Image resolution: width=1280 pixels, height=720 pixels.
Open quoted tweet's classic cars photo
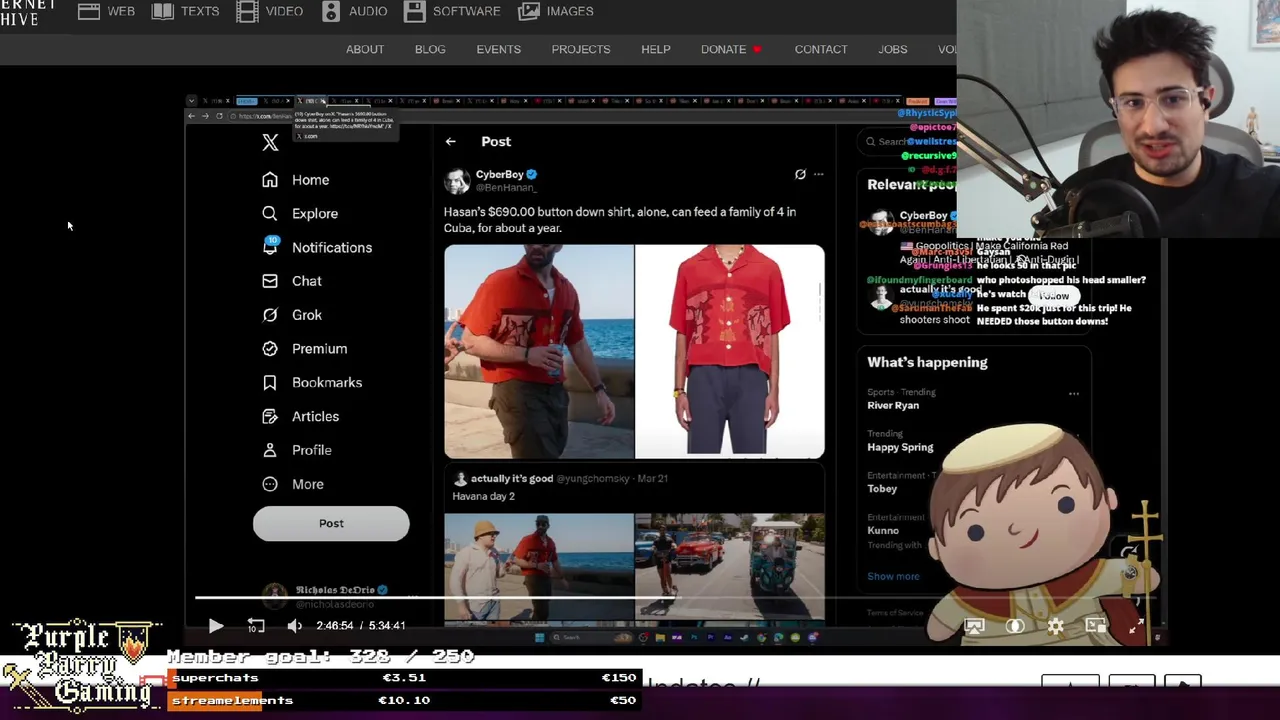coord(730,565)
